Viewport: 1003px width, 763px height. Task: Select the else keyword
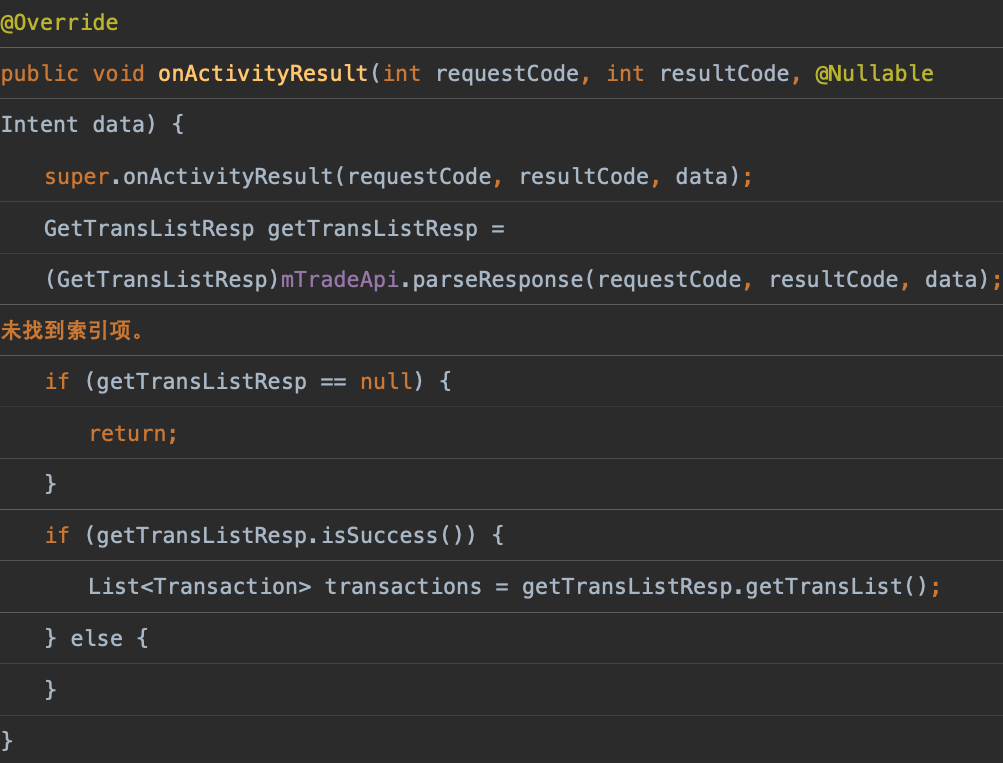click(98, 638)
